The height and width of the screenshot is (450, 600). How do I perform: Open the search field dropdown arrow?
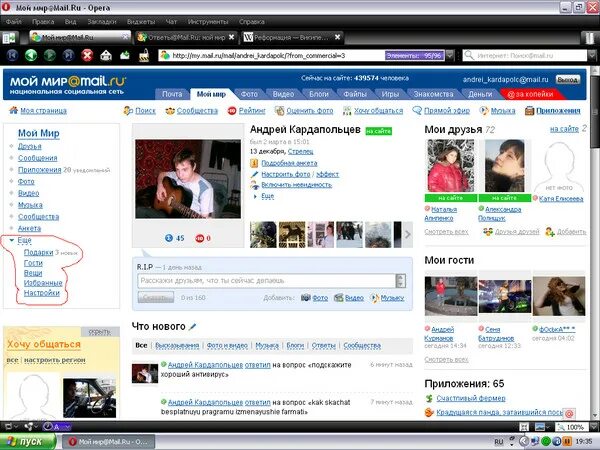[592, 55]
